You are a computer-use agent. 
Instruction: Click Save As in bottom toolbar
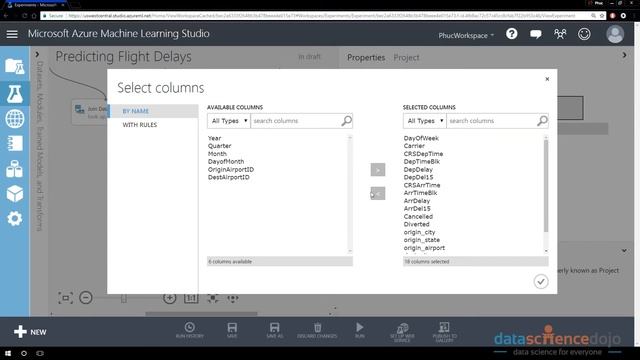[x=274, y=330]
